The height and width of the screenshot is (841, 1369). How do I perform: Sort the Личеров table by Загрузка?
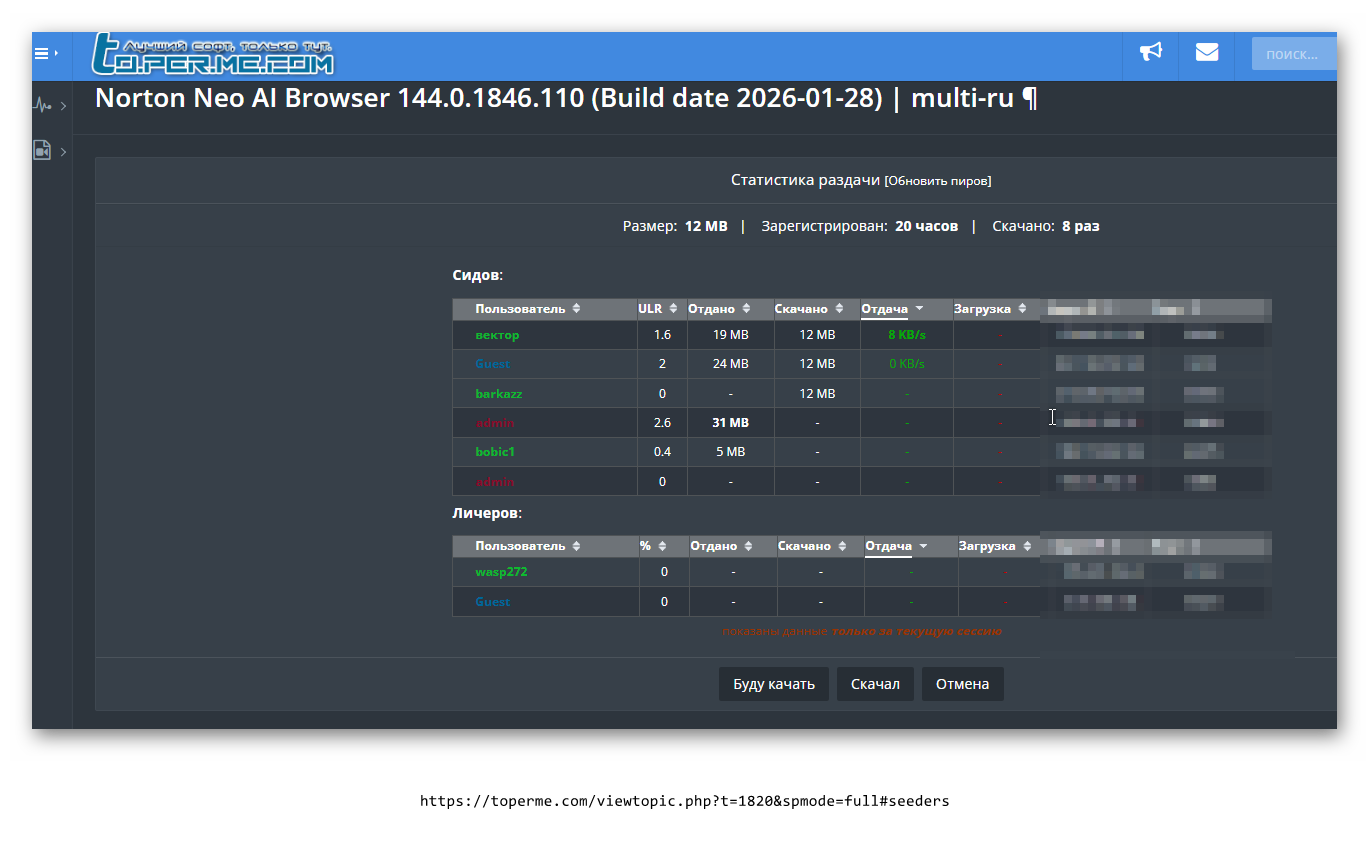point(994,546)
